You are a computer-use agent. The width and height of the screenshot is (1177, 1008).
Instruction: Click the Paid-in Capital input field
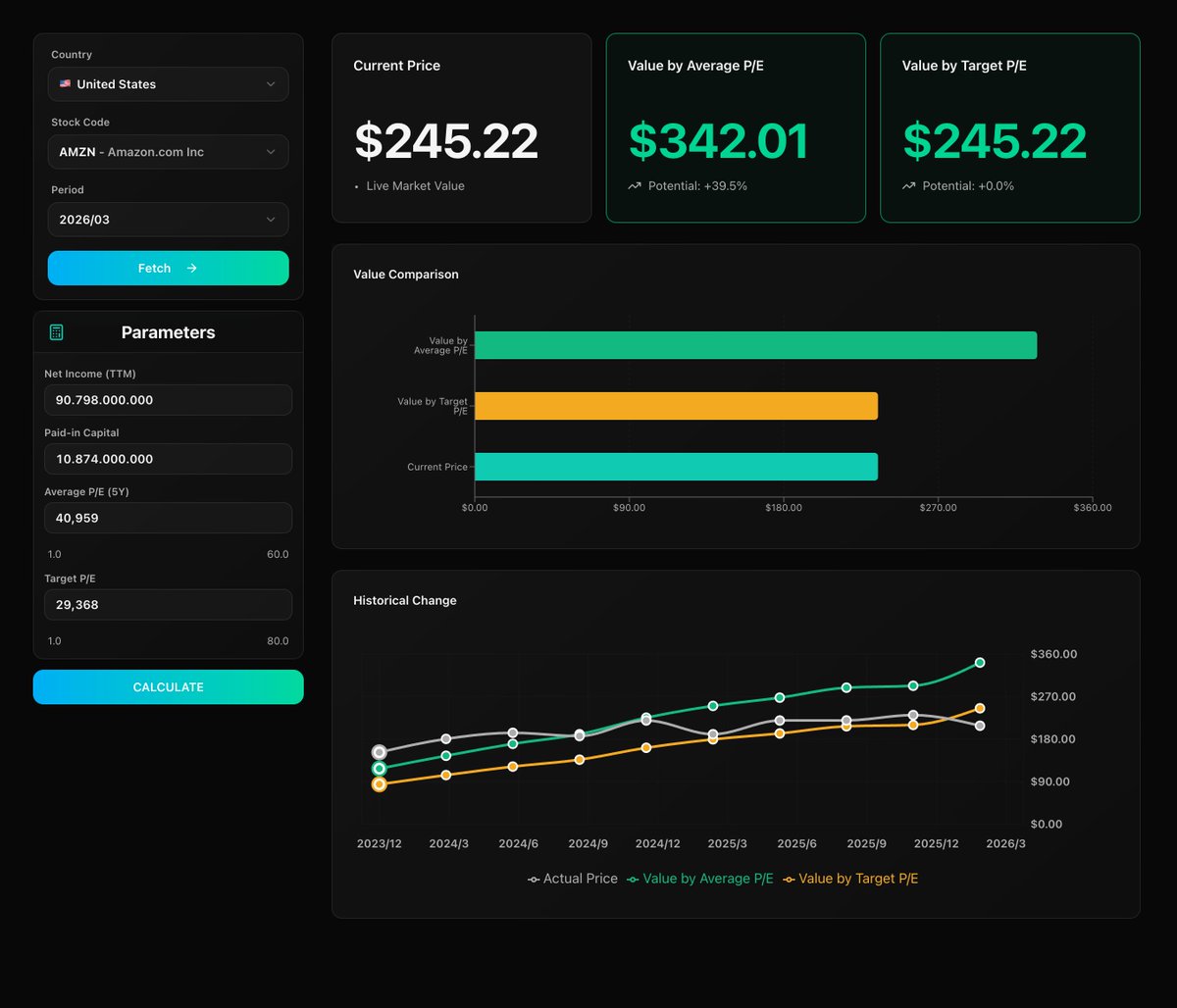click(169, 459)
